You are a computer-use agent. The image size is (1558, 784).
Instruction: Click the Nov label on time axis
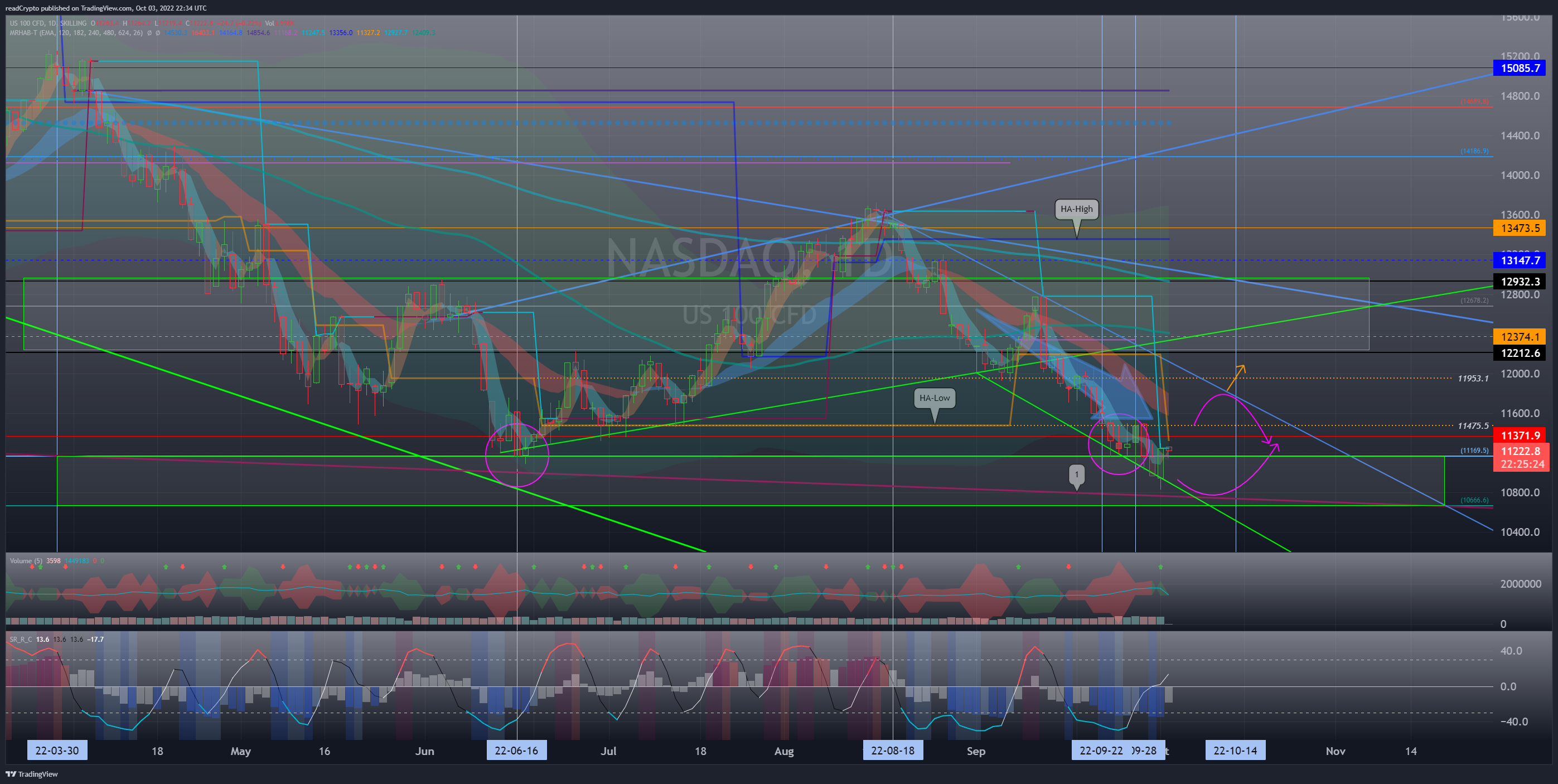click(1336, 751)
